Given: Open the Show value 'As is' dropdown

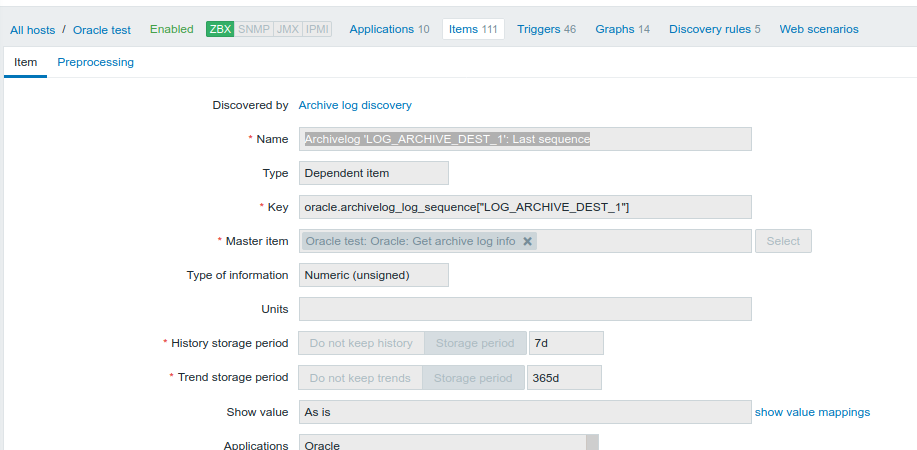Looking at the screenshot, I should (x=525, y=412).
